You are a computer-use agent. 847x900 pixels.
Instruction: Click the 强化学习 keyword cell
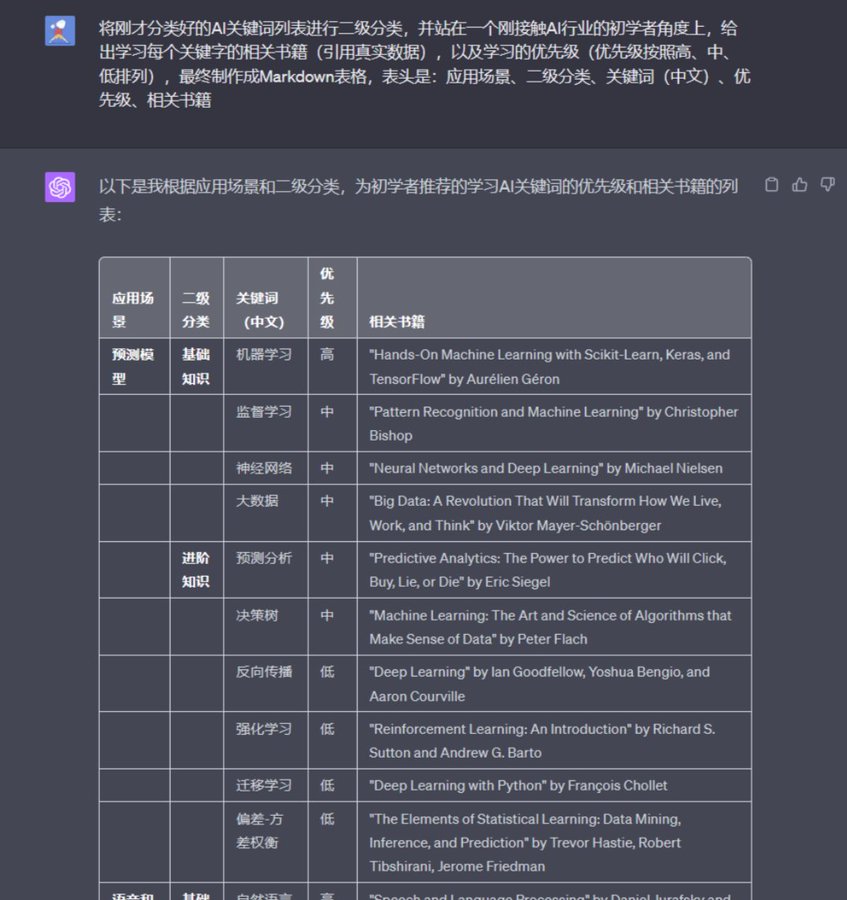[261, 728]
